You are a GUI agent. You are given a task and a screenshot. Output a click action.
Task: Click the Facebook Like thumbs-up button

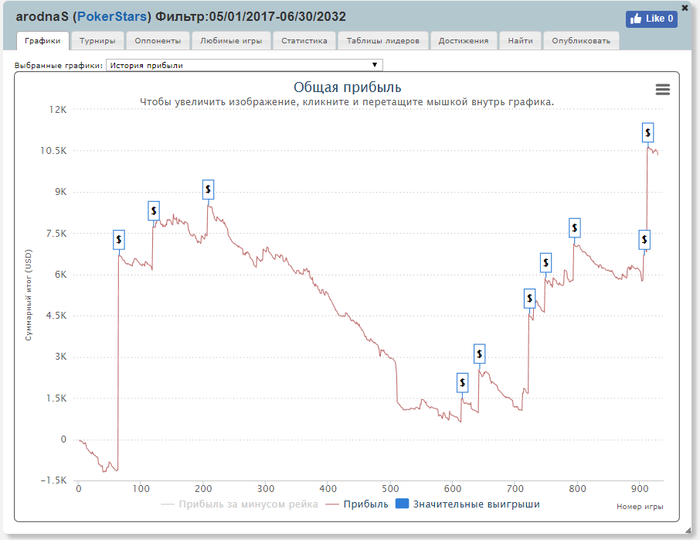(651, 19)
